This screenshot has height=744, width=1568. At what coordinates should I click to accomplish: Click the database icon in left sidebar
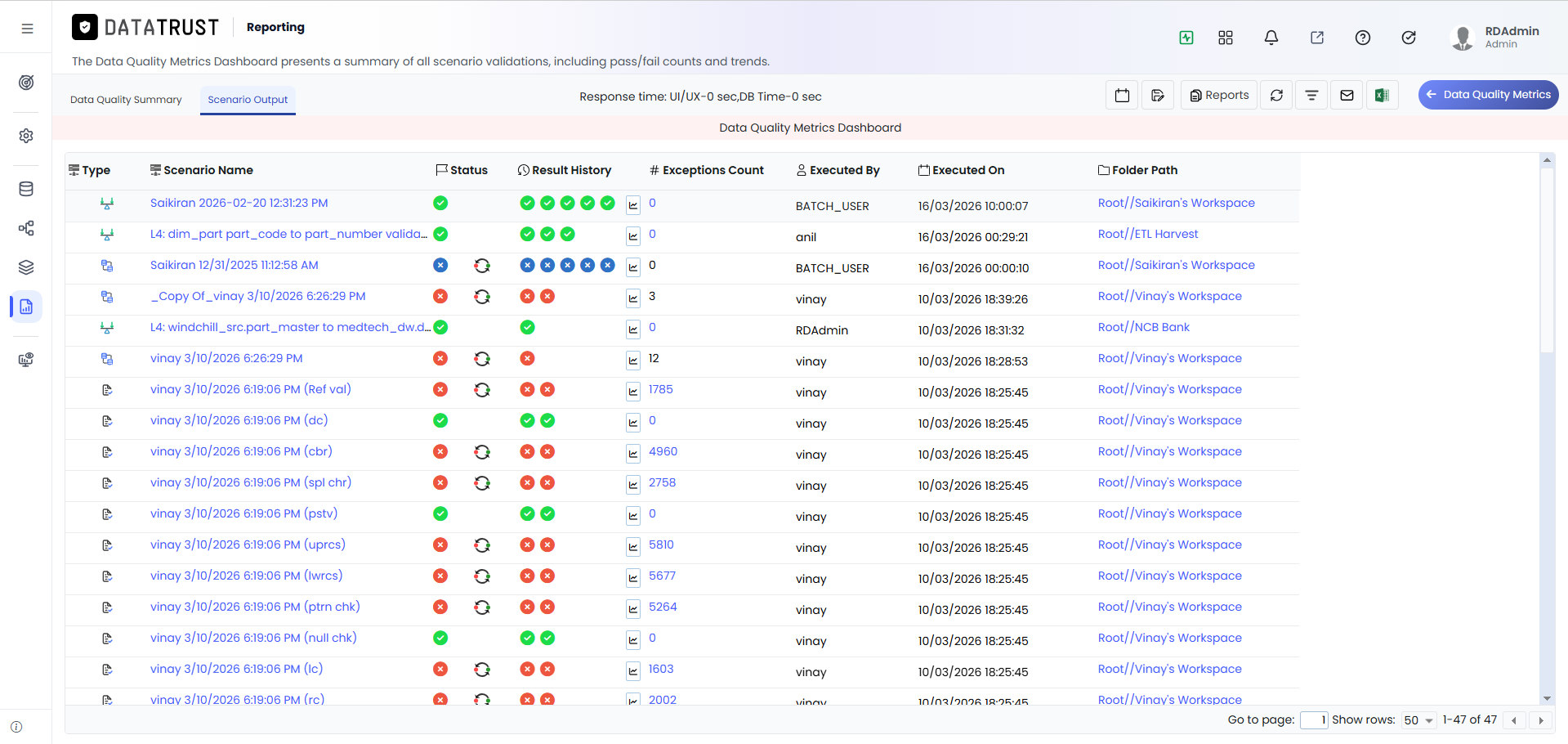(26, 189)
